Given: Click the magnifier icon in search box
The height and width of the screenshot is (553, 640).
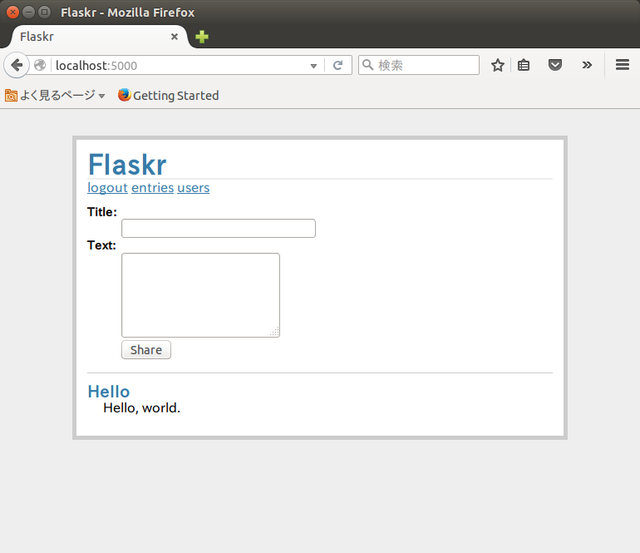Looking at the screenshot, I should (x=368, y=65).
